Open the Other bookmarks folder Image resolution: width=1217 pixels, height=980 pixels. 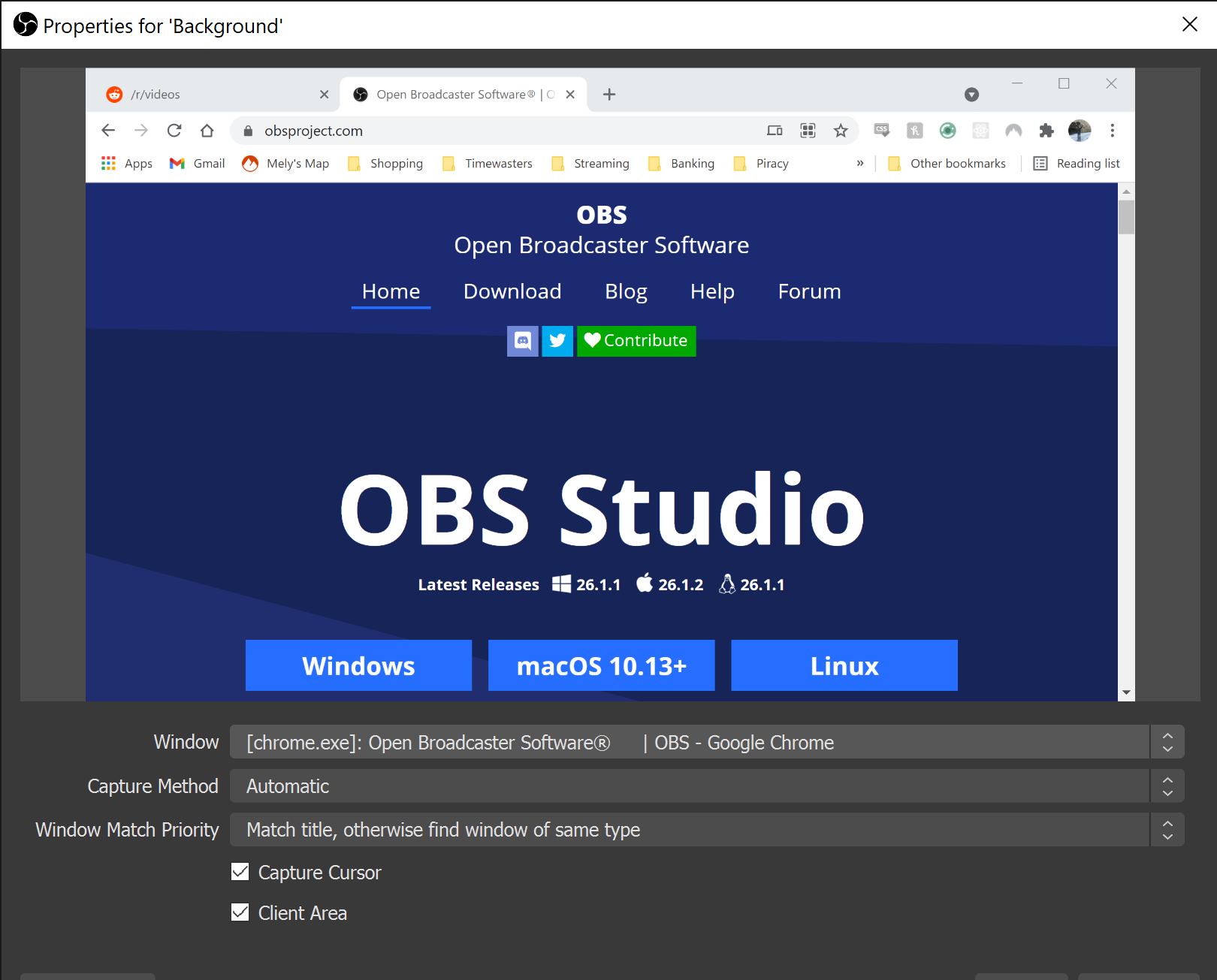(947, 164)
